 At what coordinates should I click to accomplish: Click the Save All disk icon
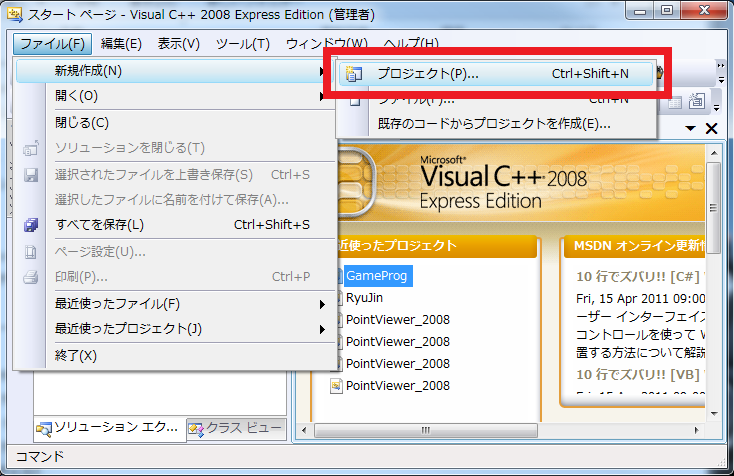coord(30,225)
